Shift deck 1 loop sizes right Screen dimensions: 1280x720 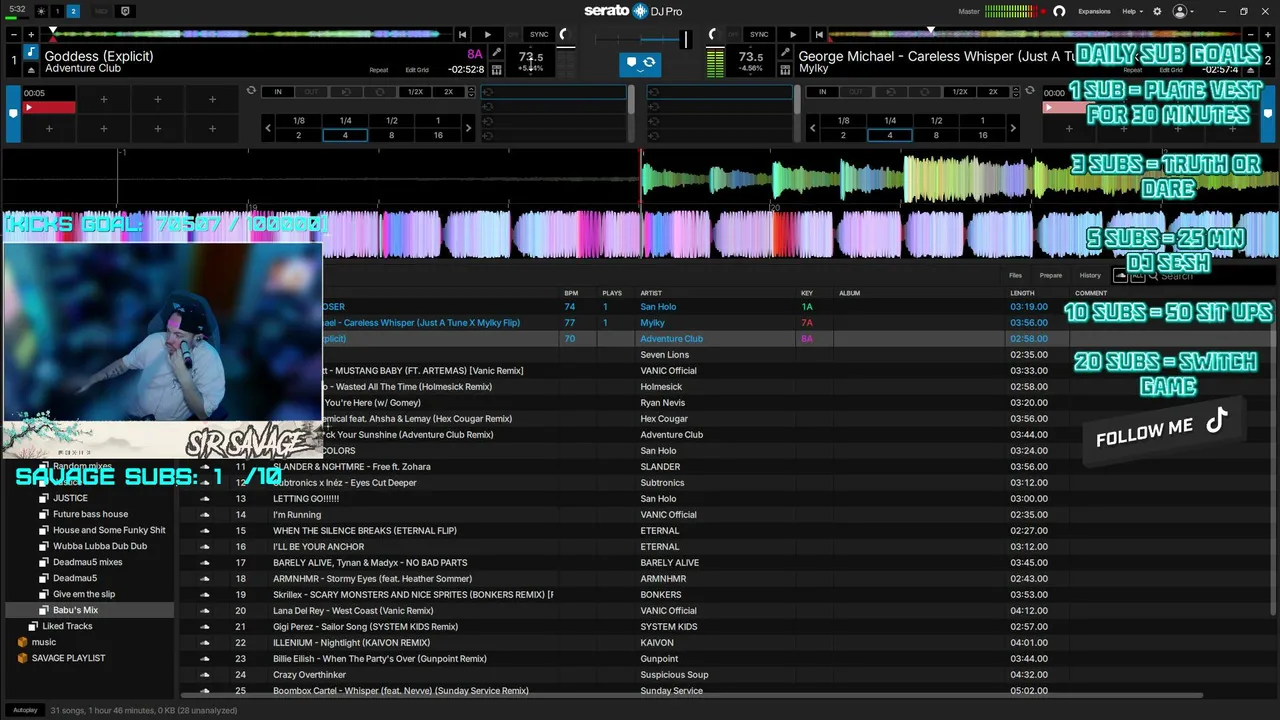coord(468,128)
